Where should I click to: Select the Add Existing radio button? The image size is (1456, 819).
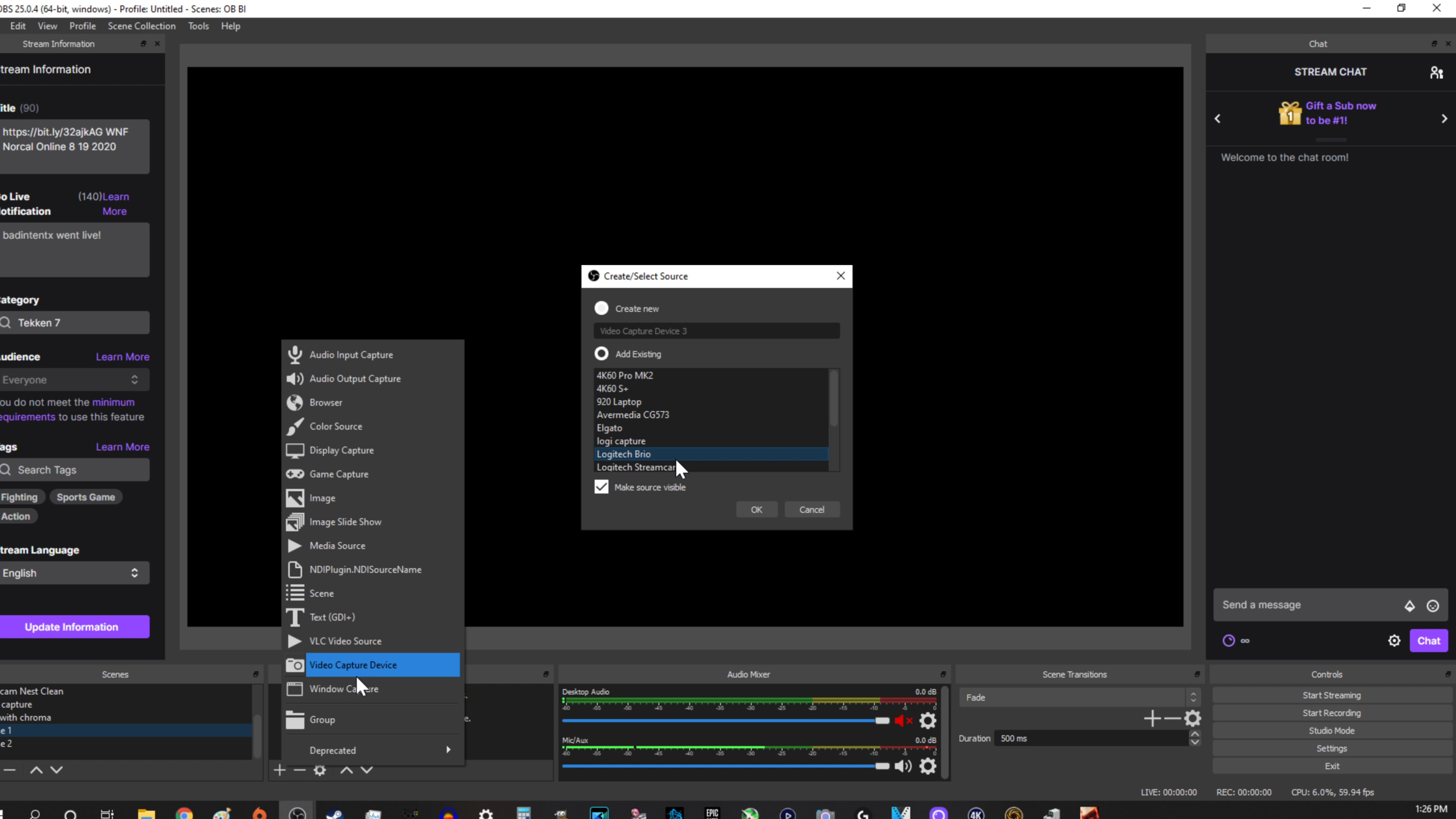tap(600, 354)
